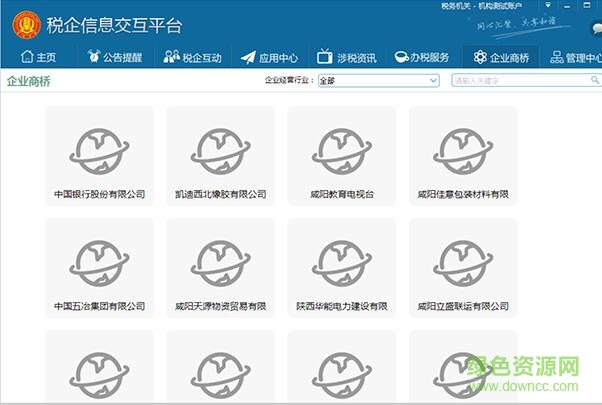Click the TV icon for 涉税资讯
602x405 pixels.
point(325,56)
